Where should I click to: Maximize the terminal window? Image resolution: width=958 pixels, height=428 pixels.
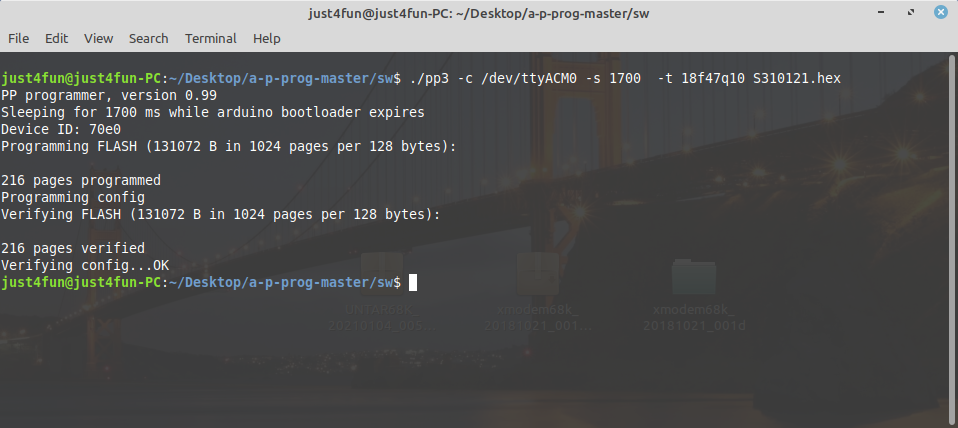click(x=911, y=12)
